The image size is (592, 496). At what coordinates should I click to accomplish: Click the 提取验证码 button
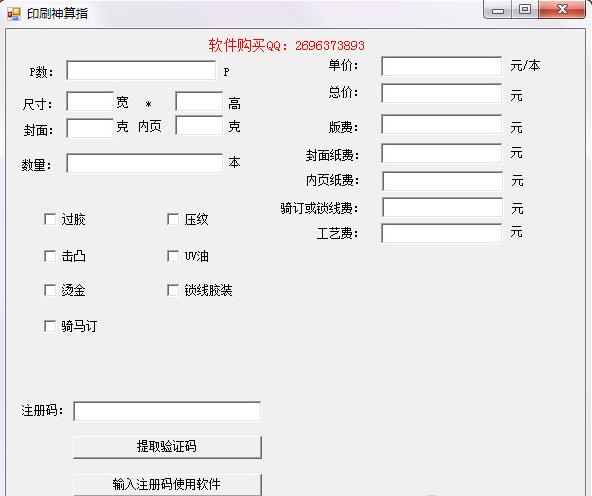click(167, 447)
